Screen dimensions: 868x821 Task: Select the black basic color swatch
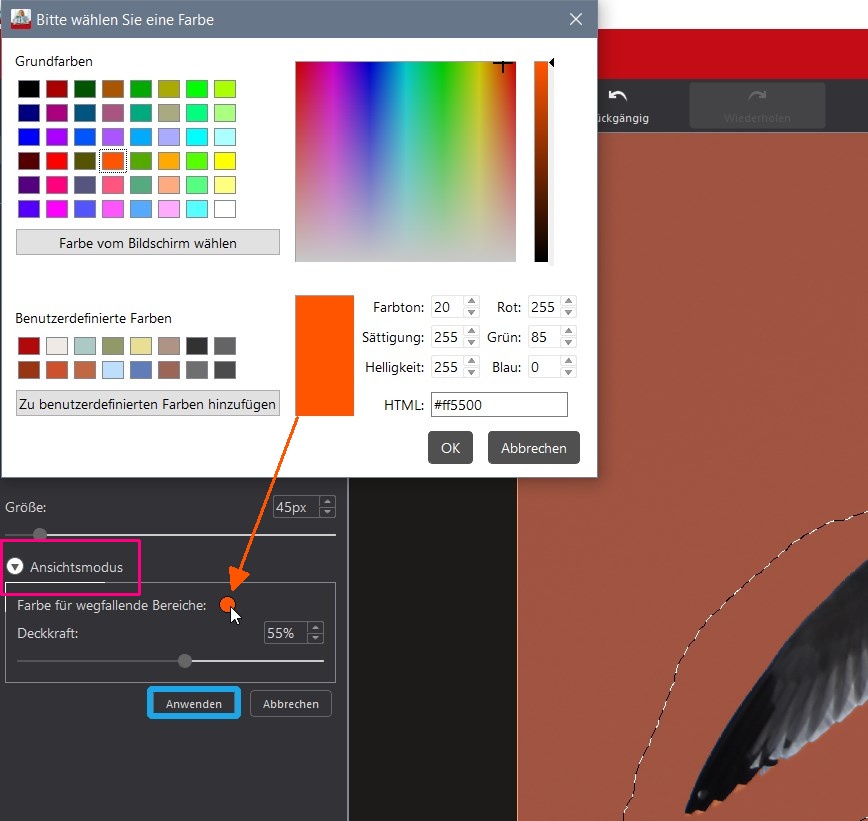[x=29, y=89]
